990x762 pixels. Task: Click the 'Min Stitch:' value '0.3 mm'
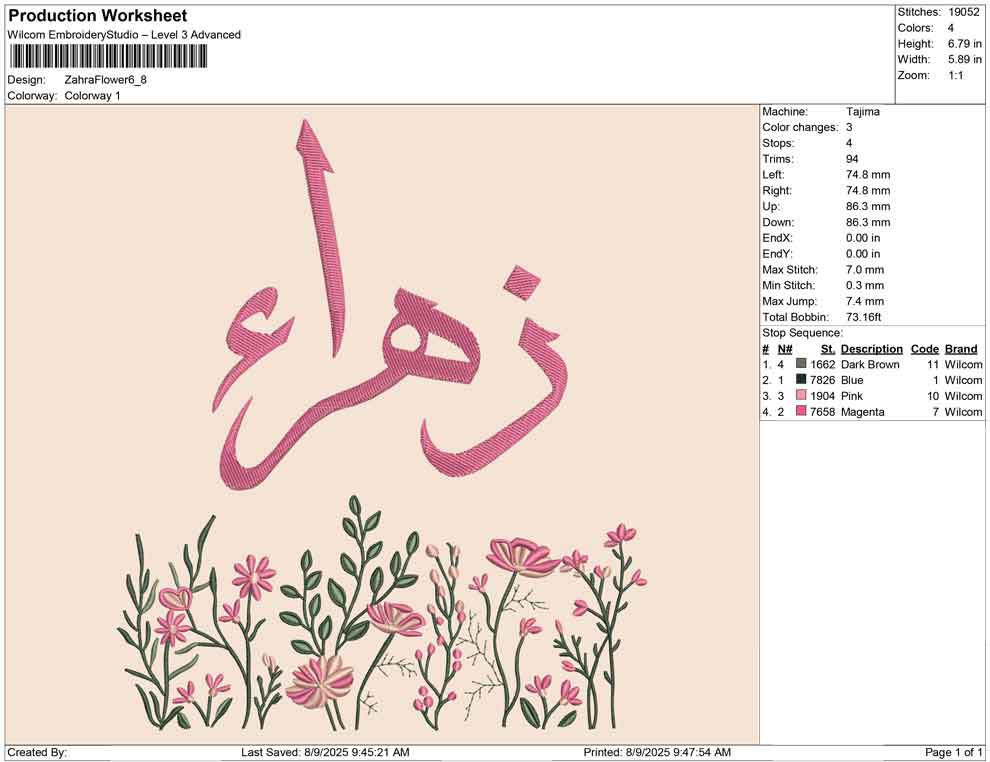865,285
